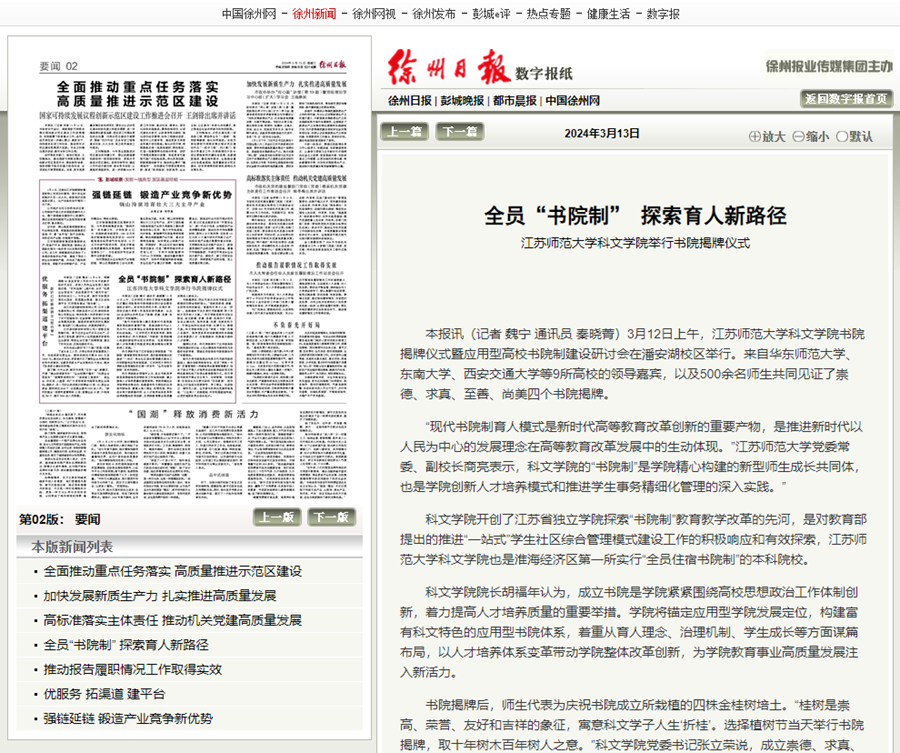Switch to 都市晨报 newspaper tab
900x753 pixels.
[x=514, y=101]
